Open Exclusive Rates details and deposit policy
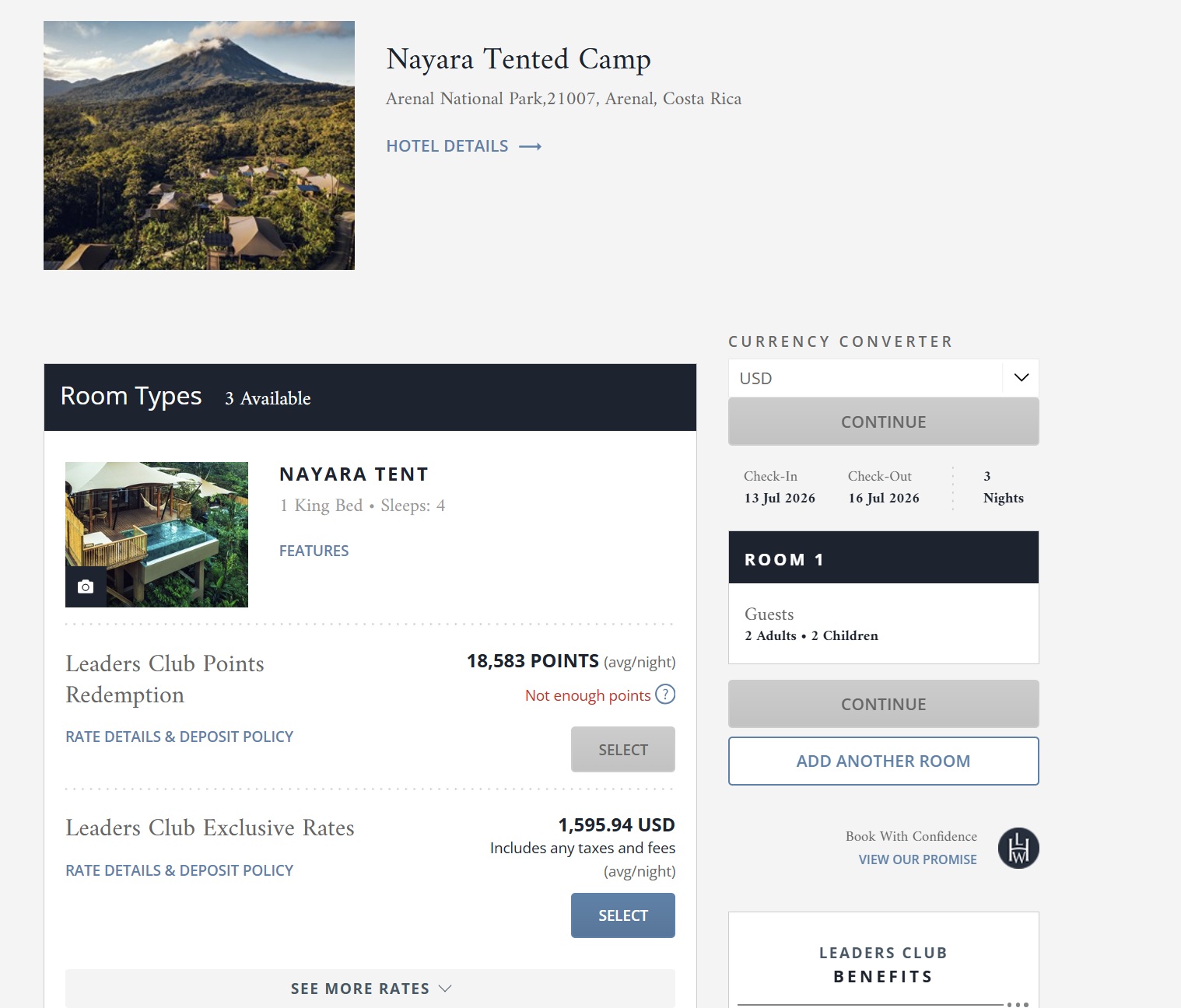This screenshot has height=1008, width=1181. [x=179, y=870]
